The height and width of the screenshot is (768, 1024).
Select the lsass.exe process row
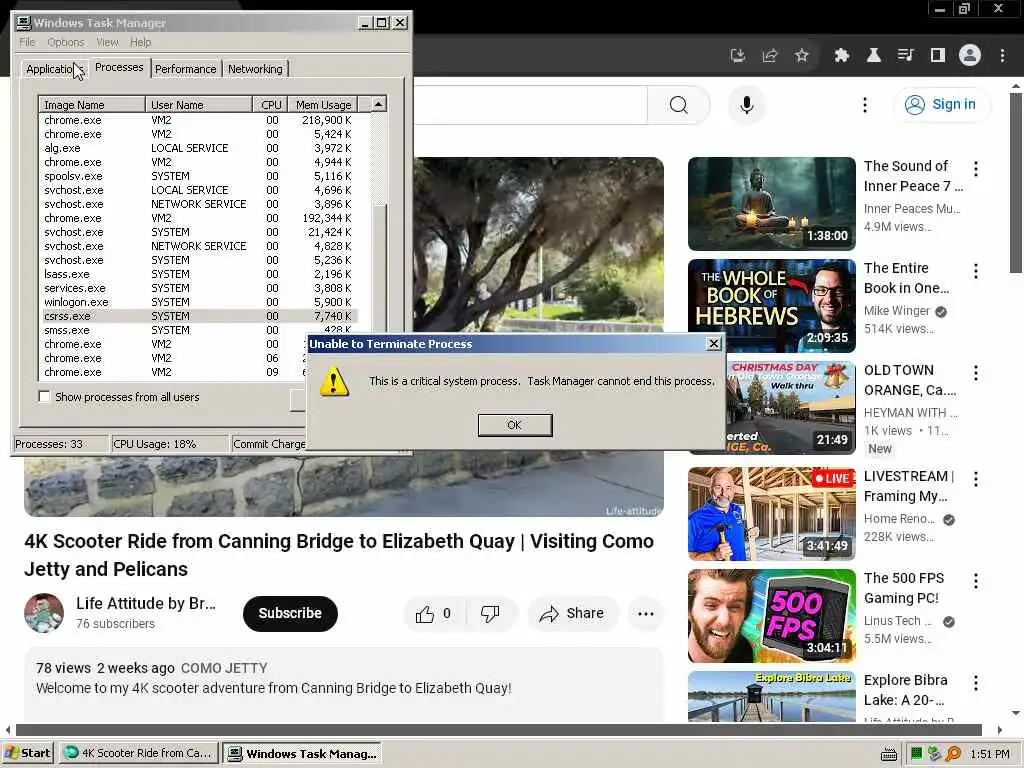(199, 274)
